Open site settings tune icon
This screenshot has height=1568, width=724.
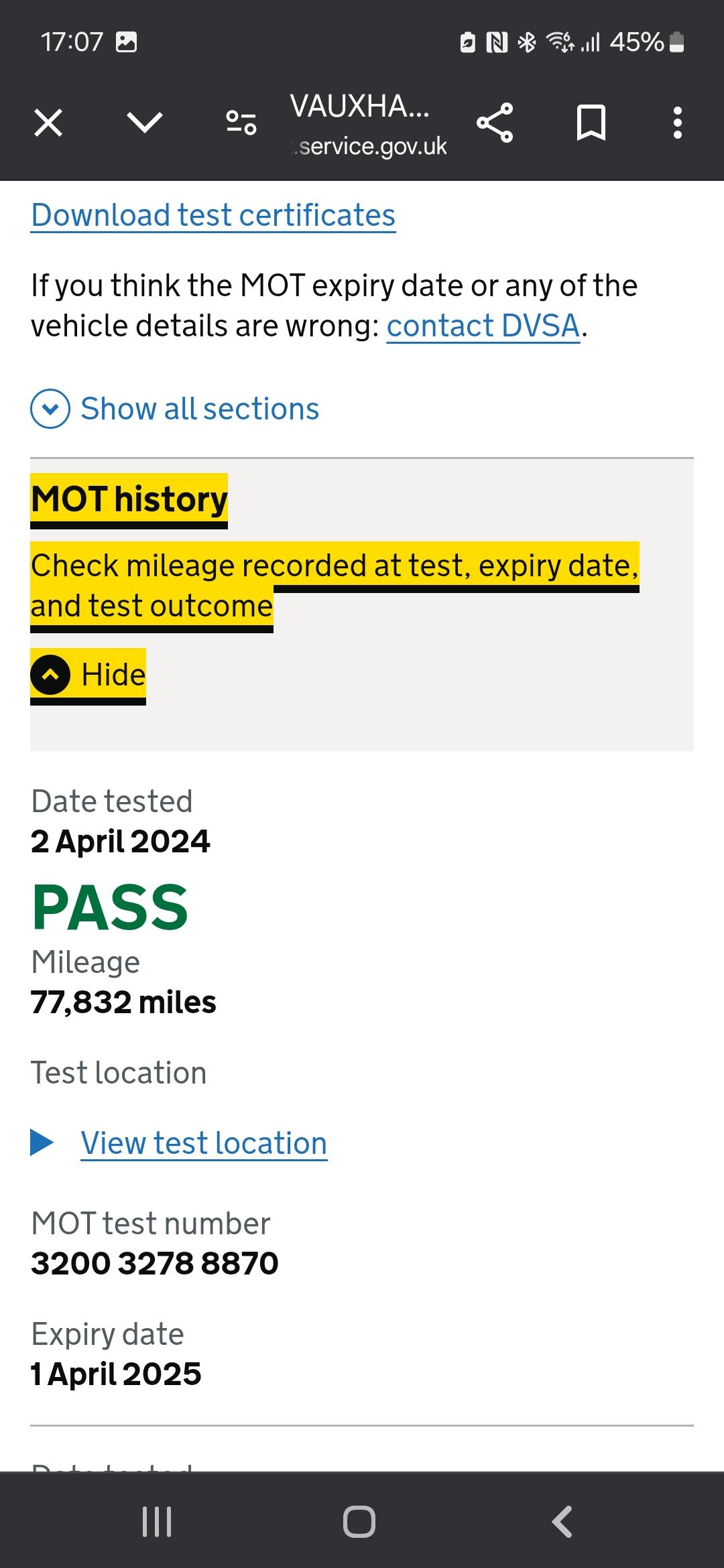[x=241, y=123]
